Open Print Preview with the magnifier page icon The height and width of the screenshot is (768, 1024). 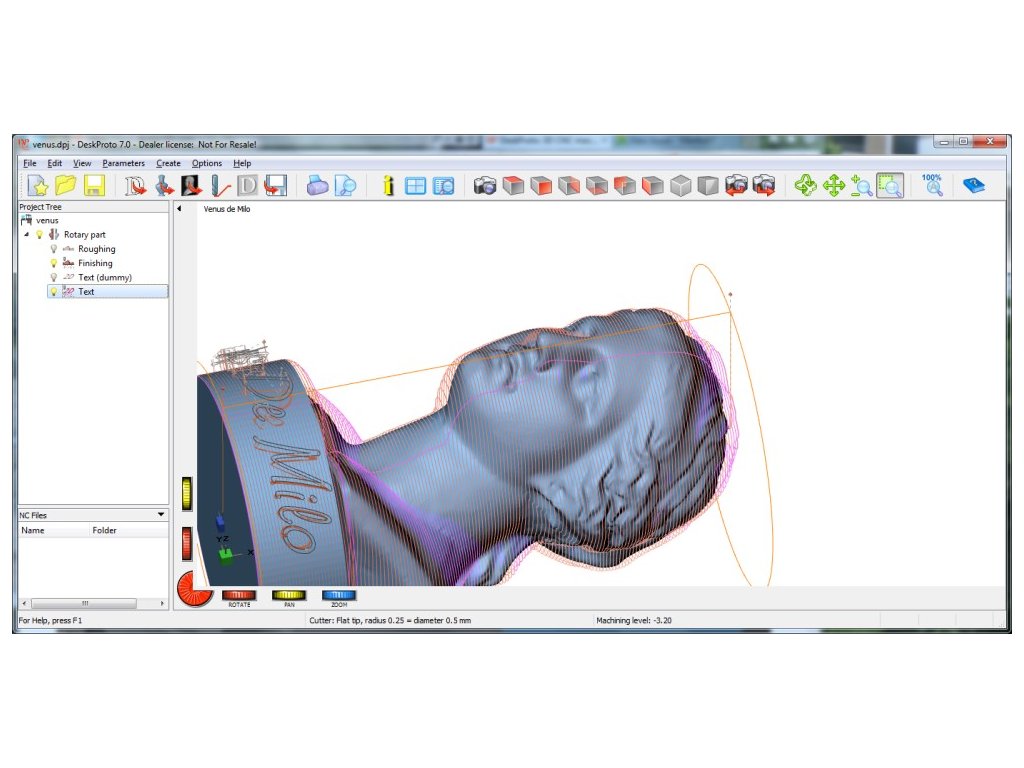(x=345, y=186)
